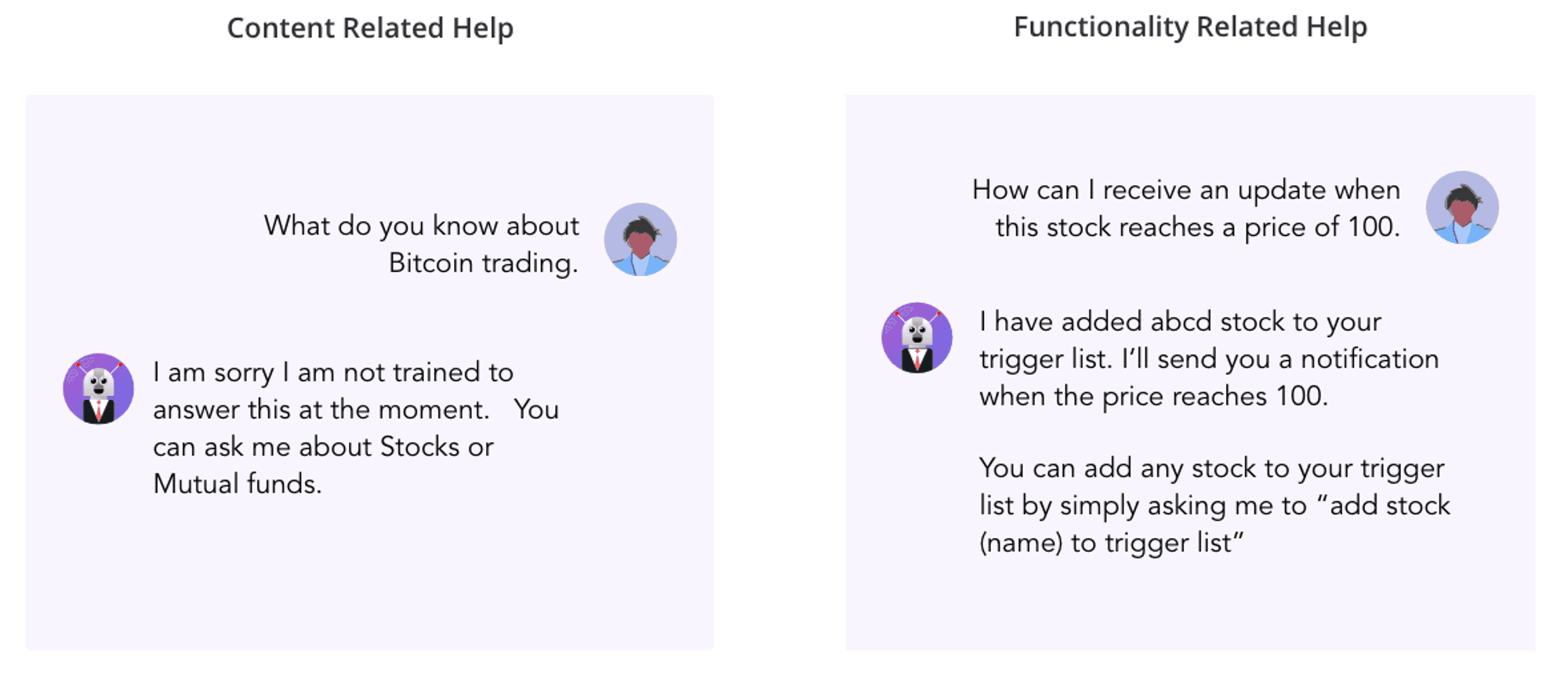Image resolution: width=1568 pixels, height=676 pixels.
Task: Click the "I have added abcd stock to your" line
Action: coord(1180,322)
